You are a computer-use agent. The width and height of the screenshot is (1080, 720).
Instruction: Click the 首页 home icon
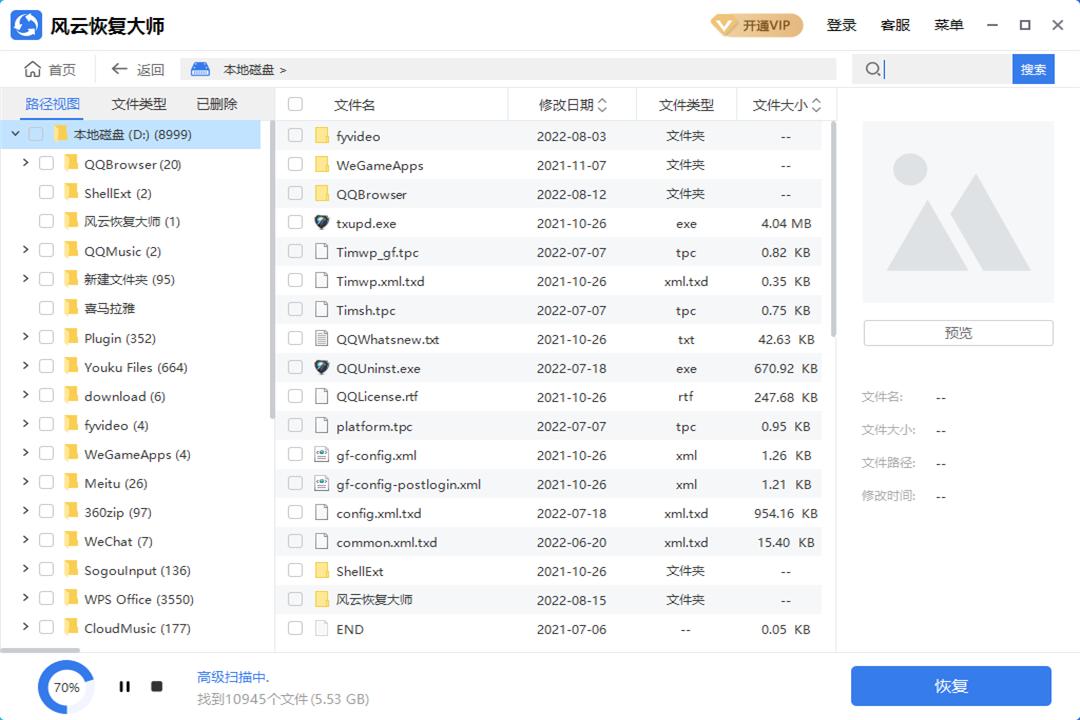(32, 68)
